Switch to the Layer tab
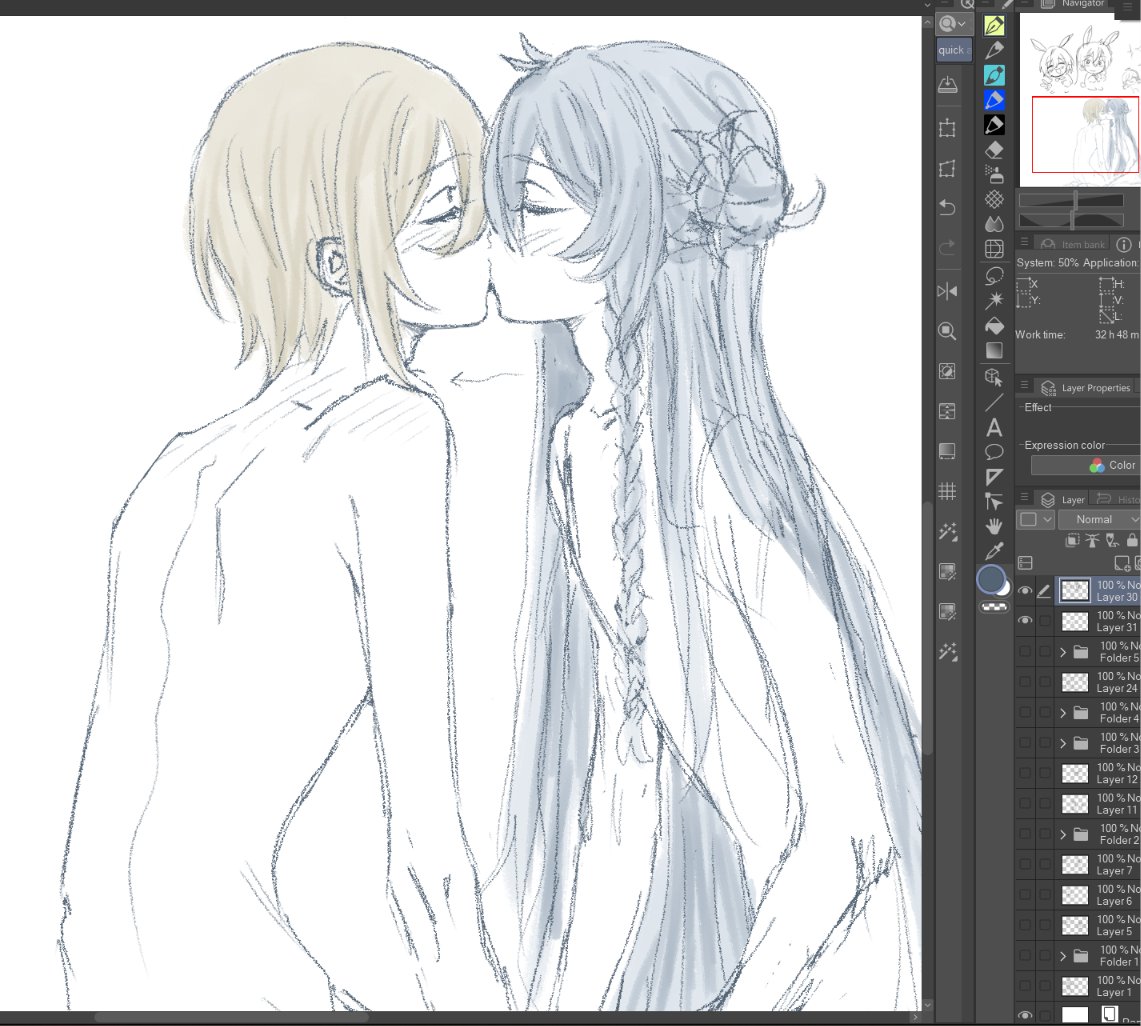The height and width of the screenshot is (1026, 1141). pos(1063,499)
